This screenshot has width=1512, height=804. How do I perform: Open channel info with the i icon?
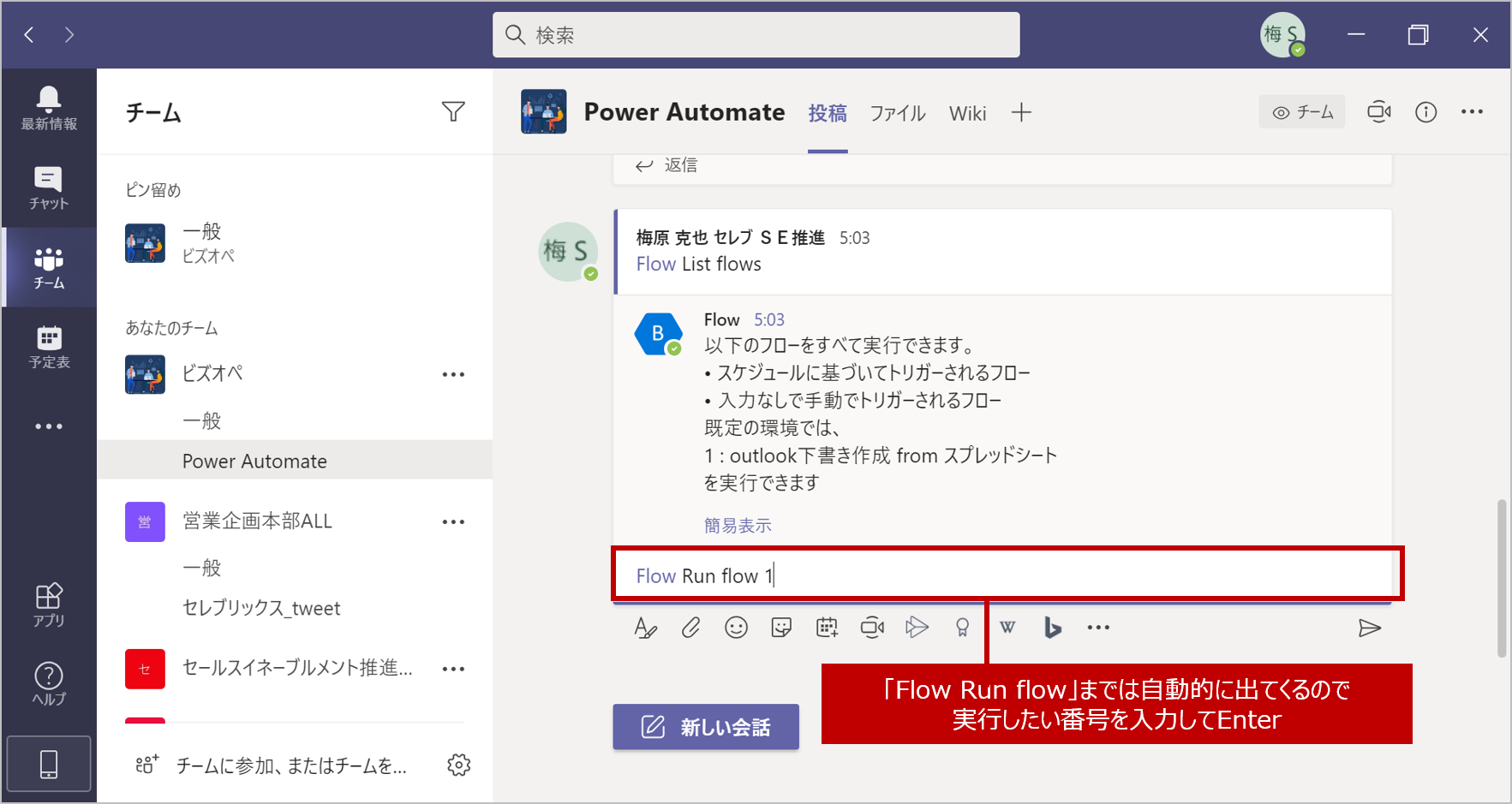(1426, 111)
